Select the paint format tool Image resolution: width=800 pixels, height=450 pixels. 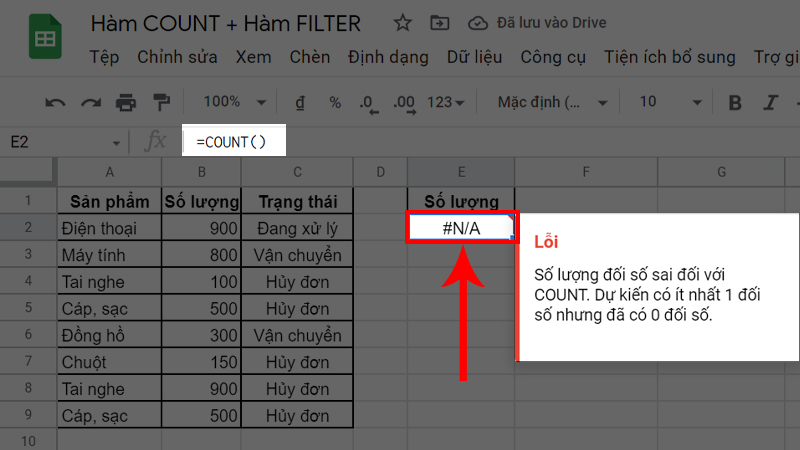click(160, 102)
